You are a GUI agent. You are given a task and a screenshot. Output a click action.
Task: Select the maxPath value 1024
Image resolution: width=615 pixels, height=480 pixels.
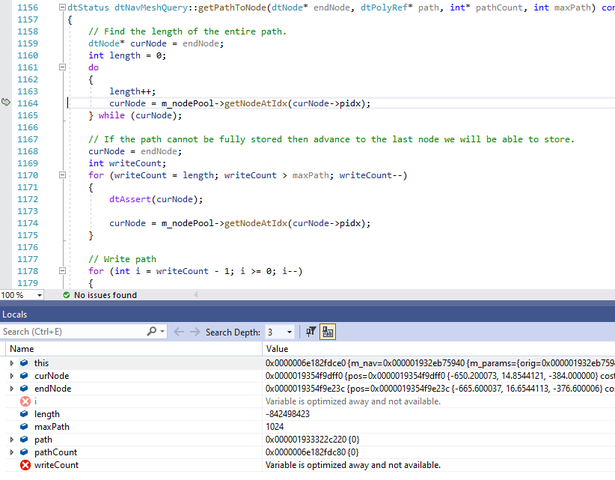point(275,427)
